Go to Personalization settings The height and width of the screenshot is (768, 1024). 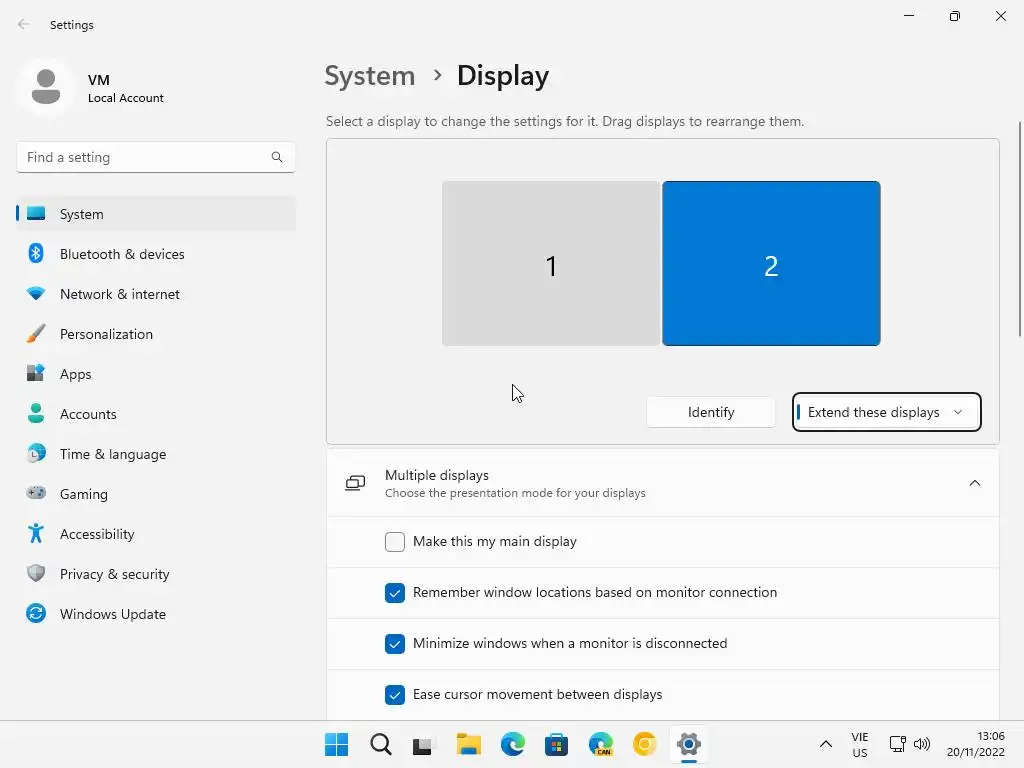click(156, 334)
